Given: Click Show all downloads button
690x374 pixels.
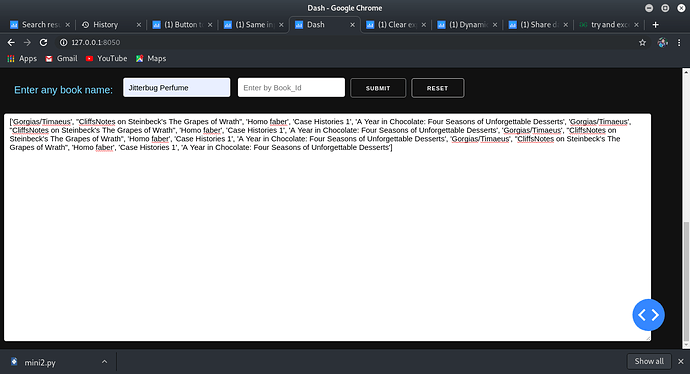Looking at the screenshot, I should pyautogui.click(x=649, y=361).
